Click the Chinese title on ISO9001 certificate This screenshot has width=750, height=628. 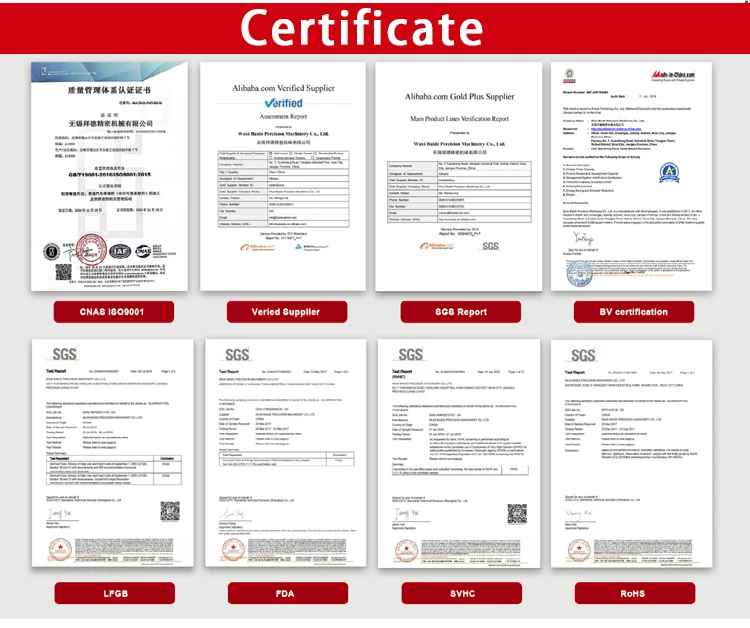point(109,90)
